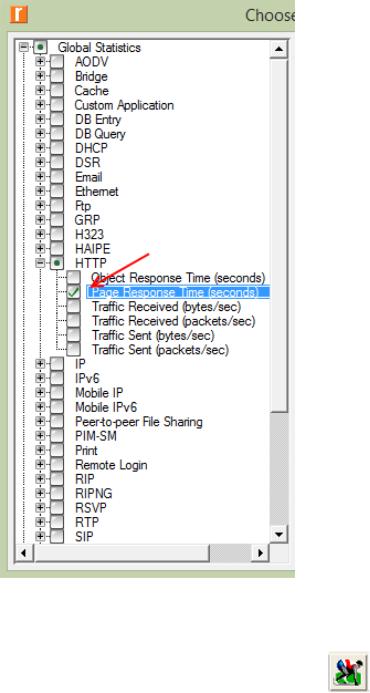Select the DB Query item
370x693 pixels.
click(100, 134)
